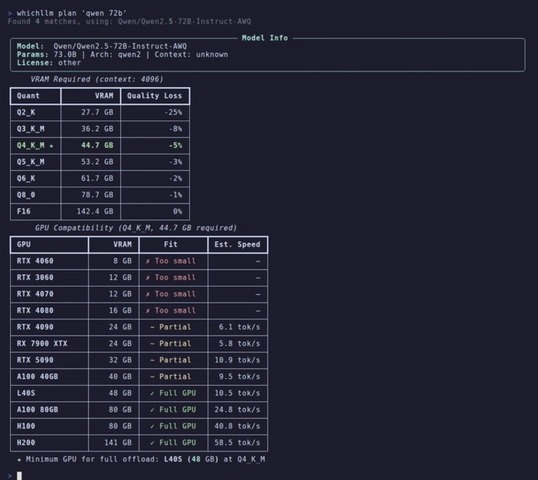The image size is (538, 480).
Task: Click the 'Quality Loss' column header
Action: coord(154,96)
